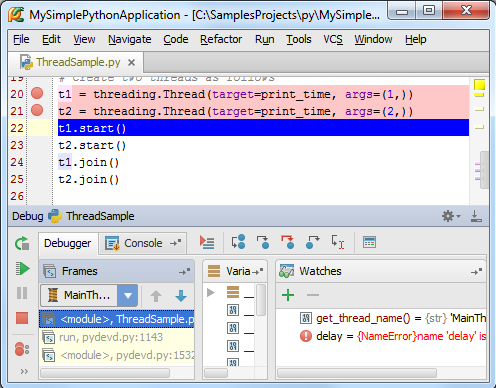Select the get_thread_name() watch entry
Viewport: 496px width, 388px height.
click(381, 318)
